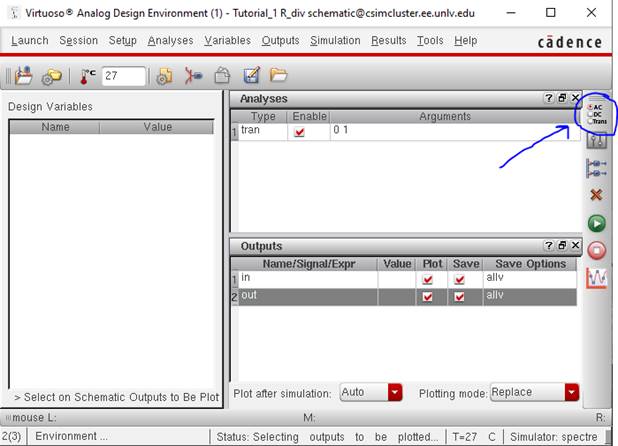Click the Choose Analyses AC/DC/Trans icon
Image resolution: width=618 pixels, height=446 pixels.
click(x=595, y=113)
